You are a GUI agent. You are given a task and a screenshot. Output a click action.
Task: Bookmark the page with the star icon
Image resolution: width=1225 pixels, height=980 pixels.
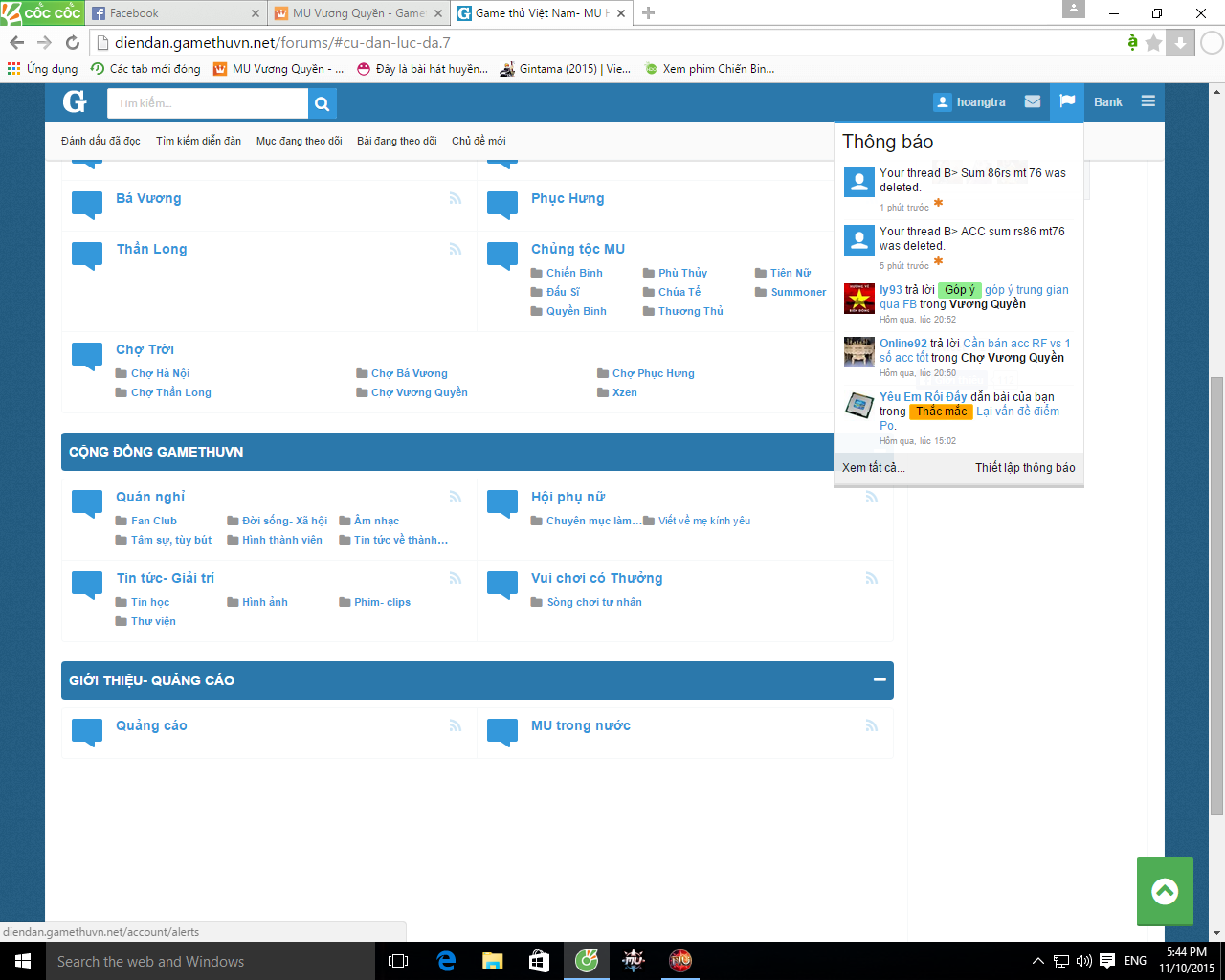(x=1154, y=43)
